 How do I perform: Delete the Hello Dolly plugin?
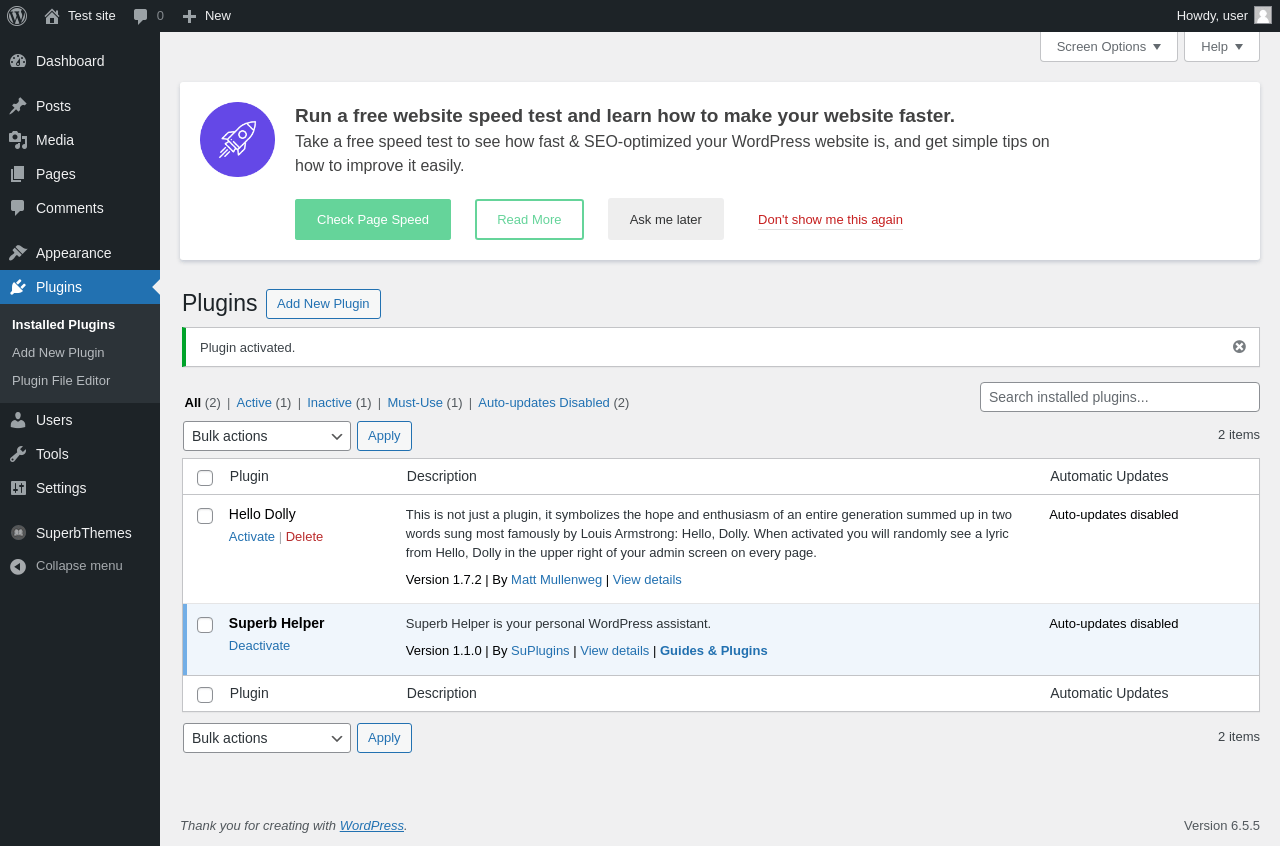coord(304,537)
